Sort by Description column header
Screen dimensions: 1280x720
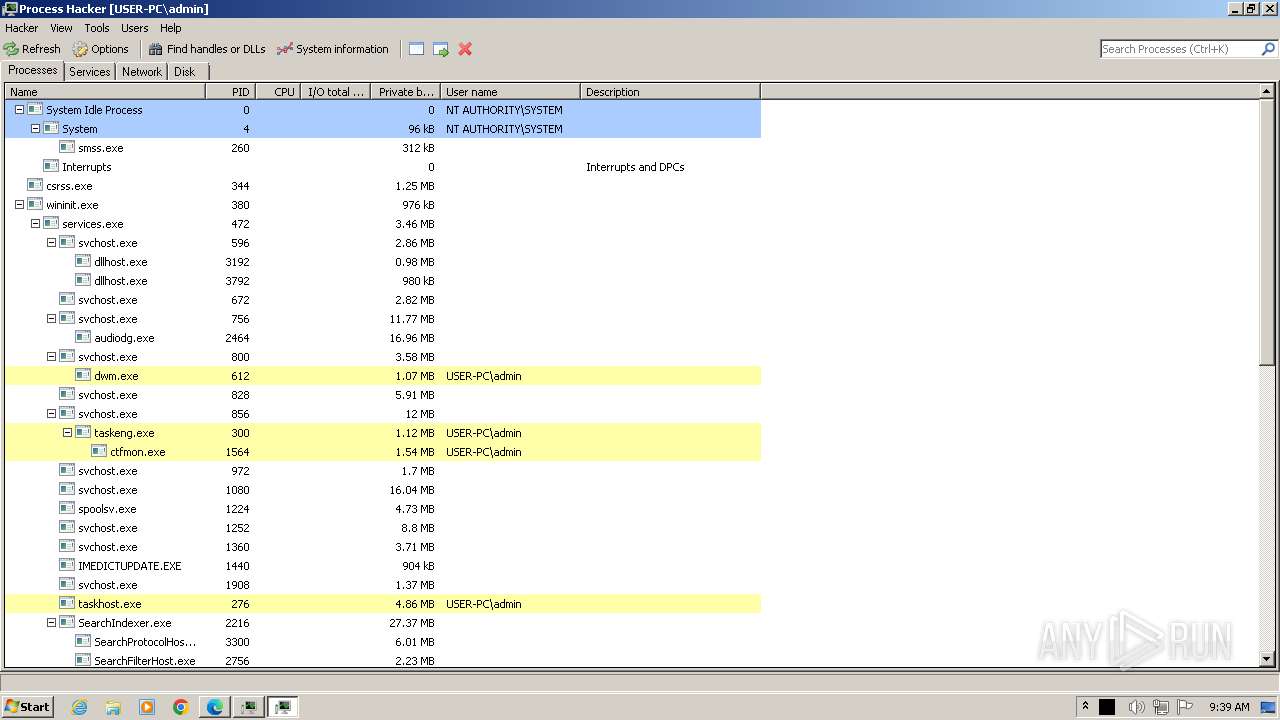point(670,92)
